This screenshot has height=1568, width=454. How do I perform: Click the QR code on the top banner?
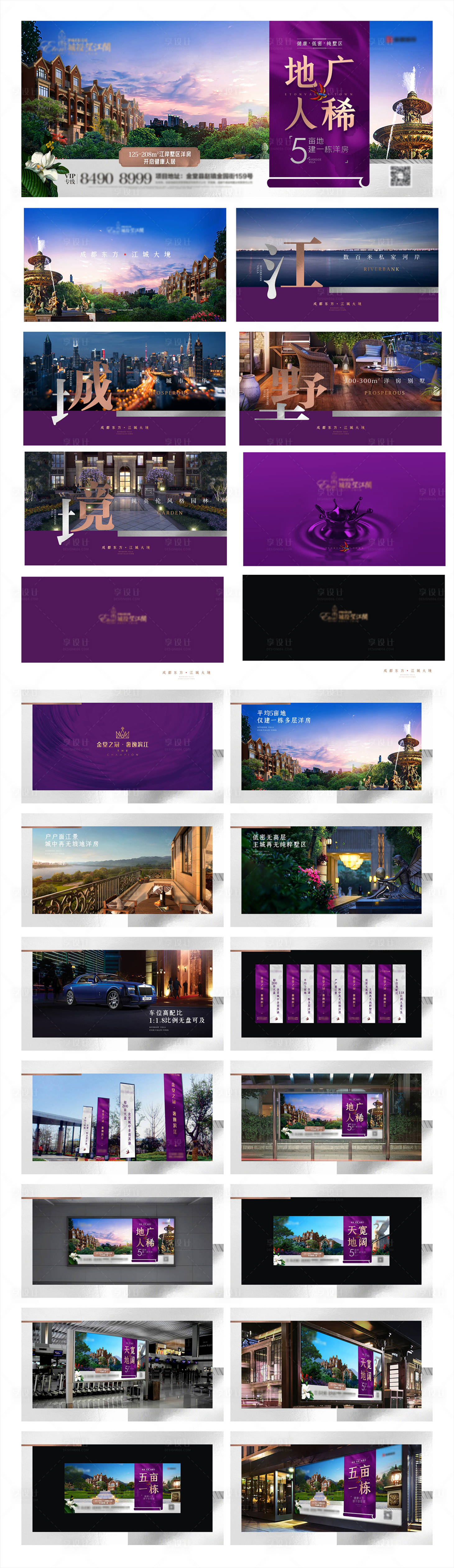[x=401, y=176]
